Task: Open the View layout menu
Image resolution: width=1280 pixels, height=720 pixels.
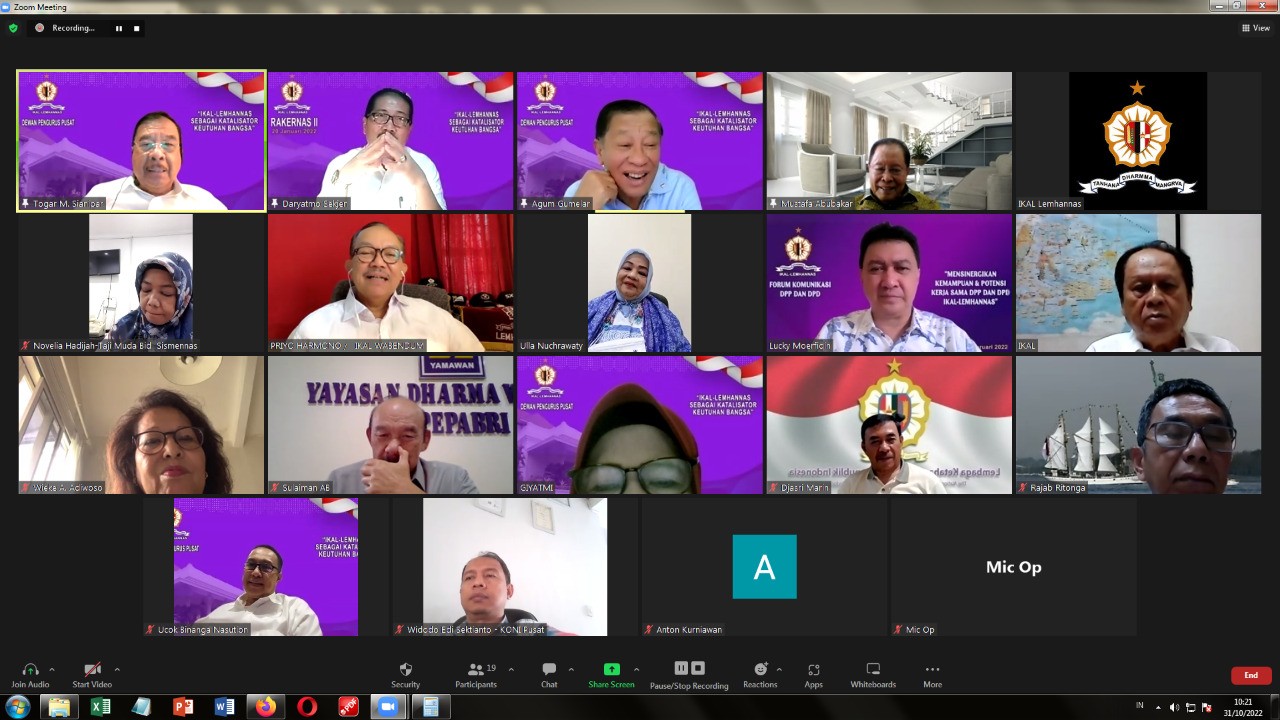Action: pyautogui.click(x=1256, y=28)
